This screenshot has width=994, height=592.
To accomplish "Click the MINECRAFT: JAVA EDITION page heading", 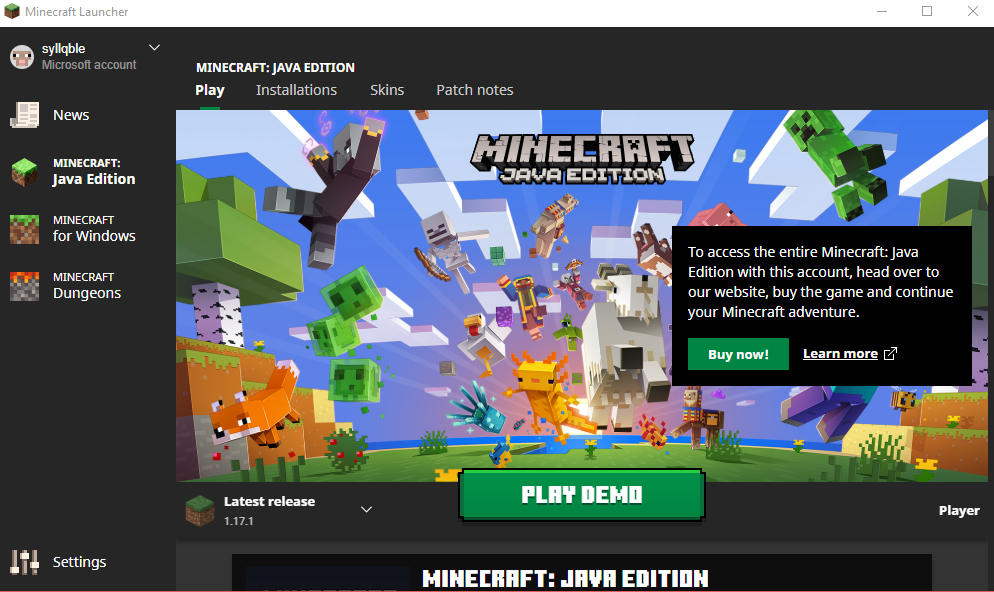I will tap(275, 67).
